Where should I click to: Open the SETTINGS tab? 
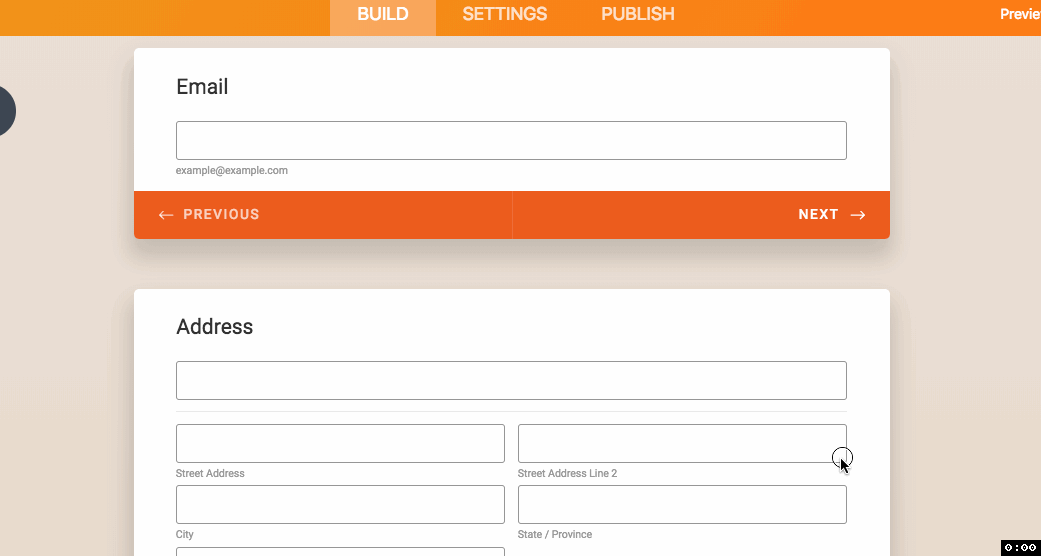504,14
